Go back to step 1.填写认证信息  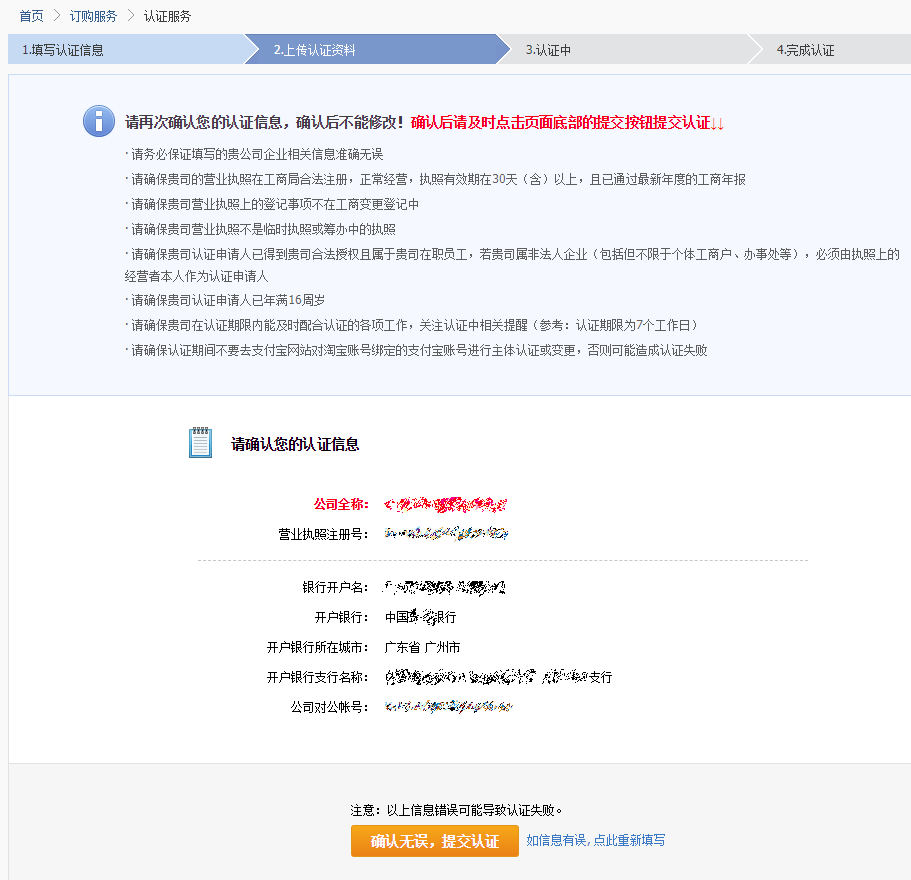(x=63, y=50)
